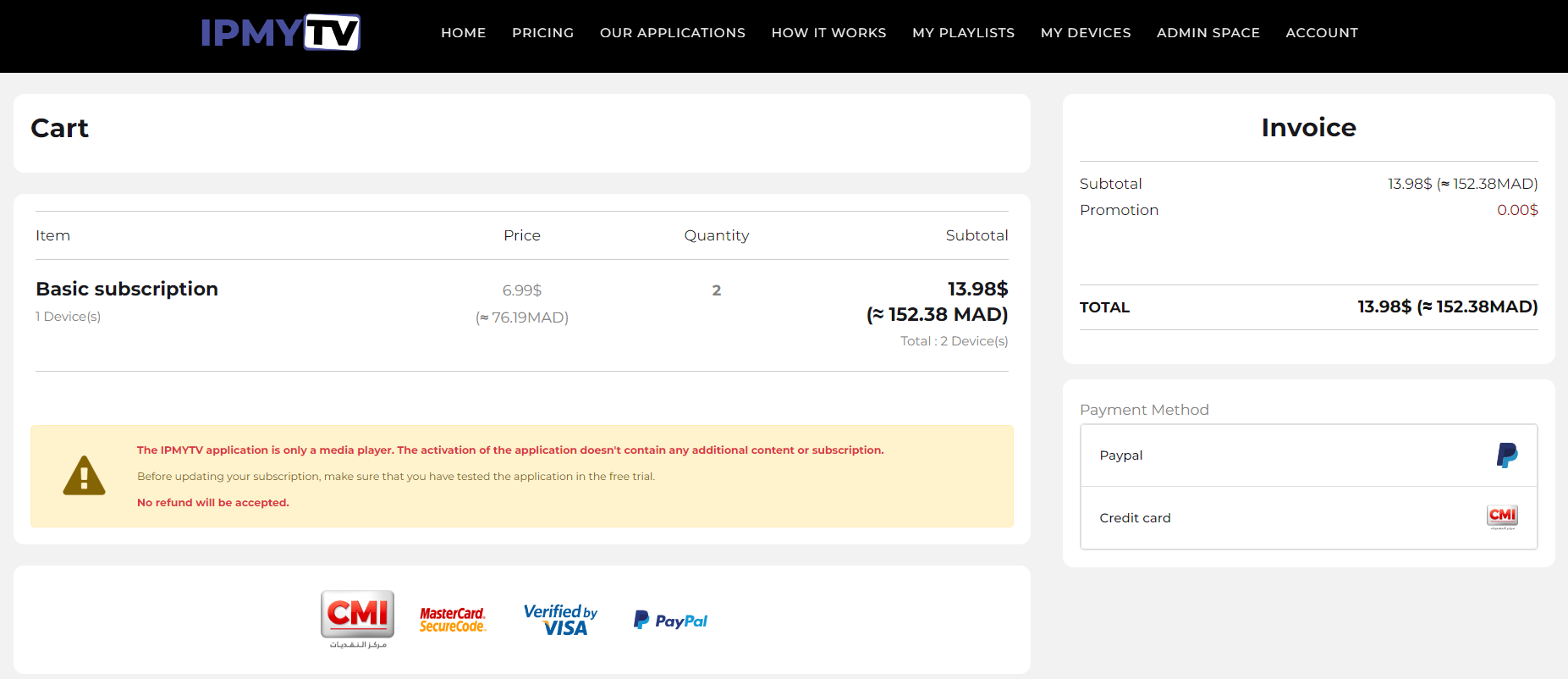Select Paypal as payment method
This screenshot has height=679, width=1568.
(1308, 455)
